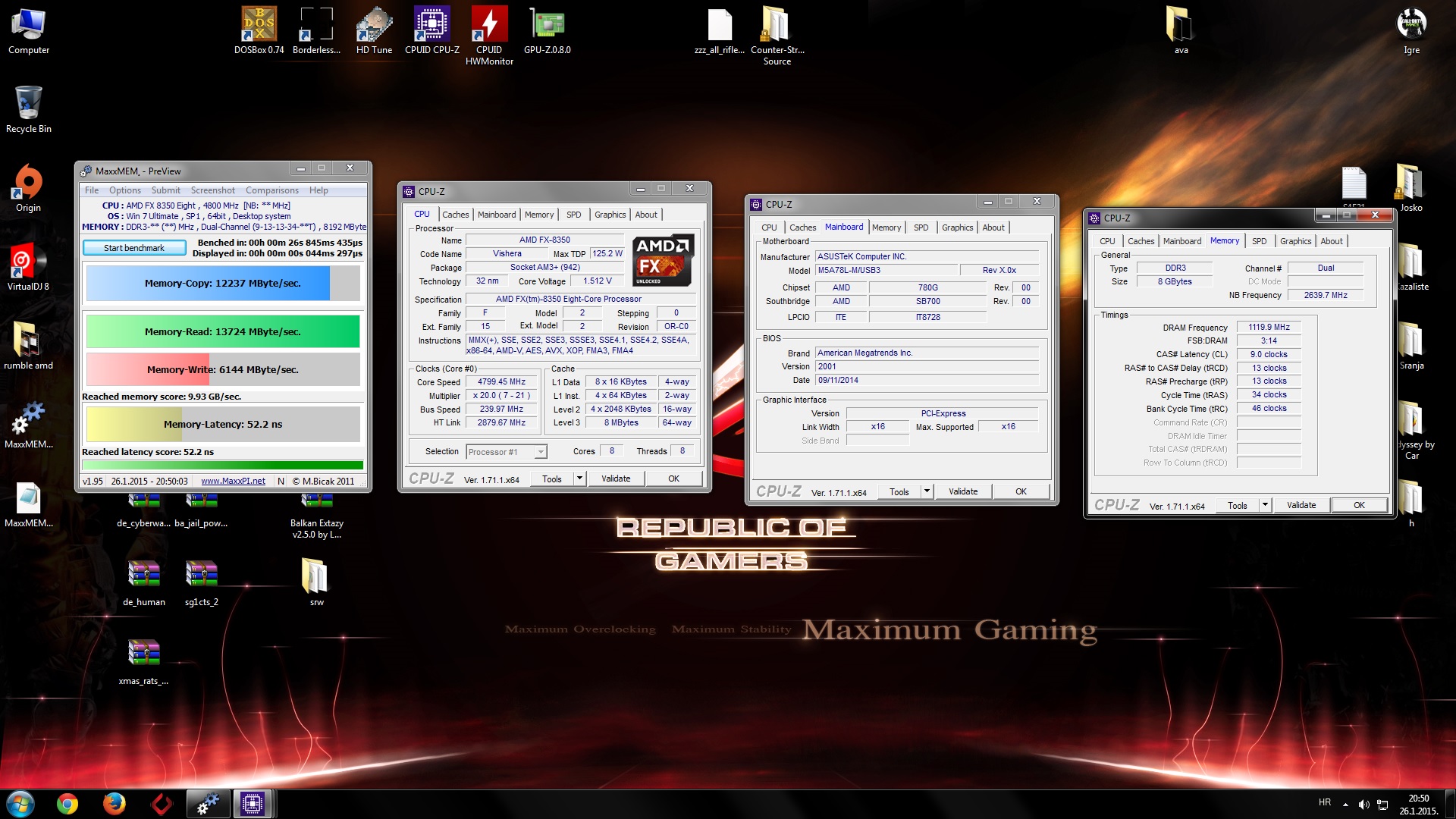The image size is (1456, 819).
Task: Open CPUID CPU-Z desktop shortcut
Action: [x=432, y=31]
